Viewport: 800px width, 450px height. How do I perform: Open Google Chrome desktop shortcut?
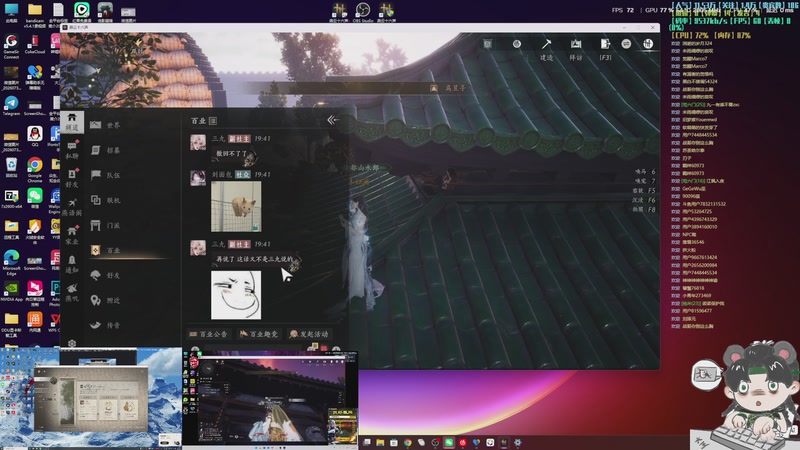[35, 170]
